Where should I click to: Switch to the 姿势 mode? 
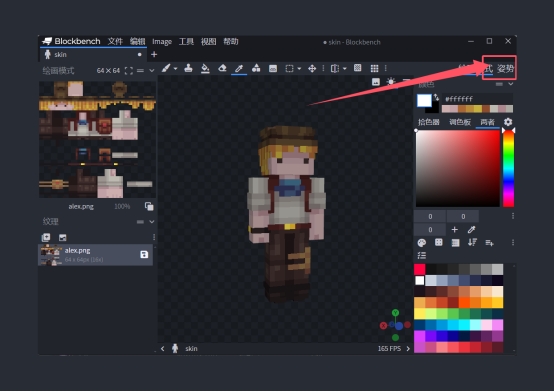(x=505, y=69)
